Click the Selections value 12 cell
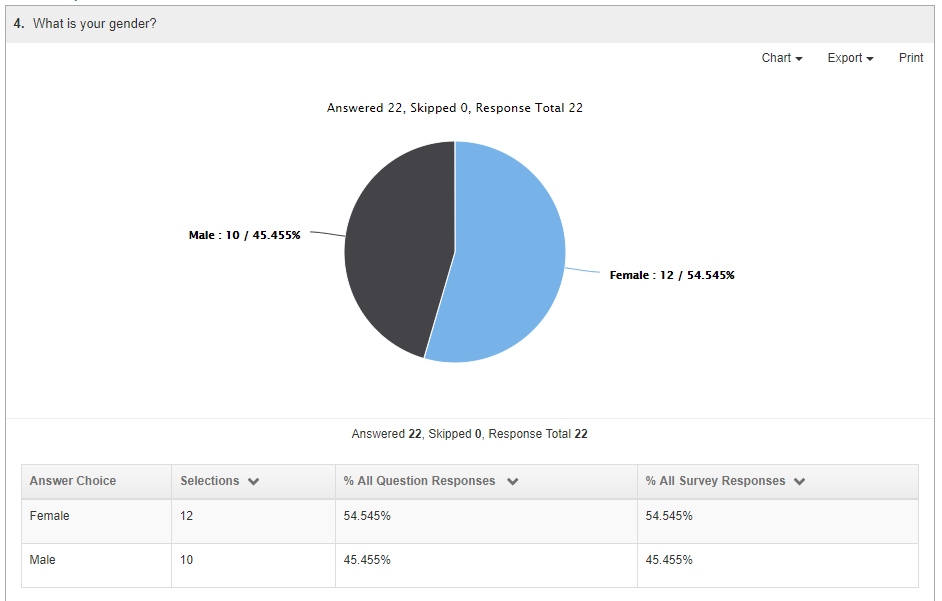The width and height of the screenshot is (942, 601). pyautogui.click(x=253, y=522)
